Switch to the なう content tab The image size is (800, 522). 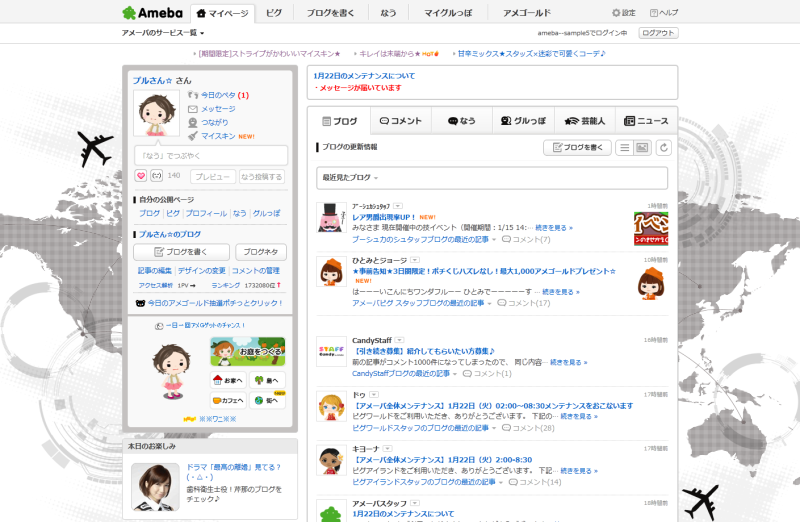462,121
